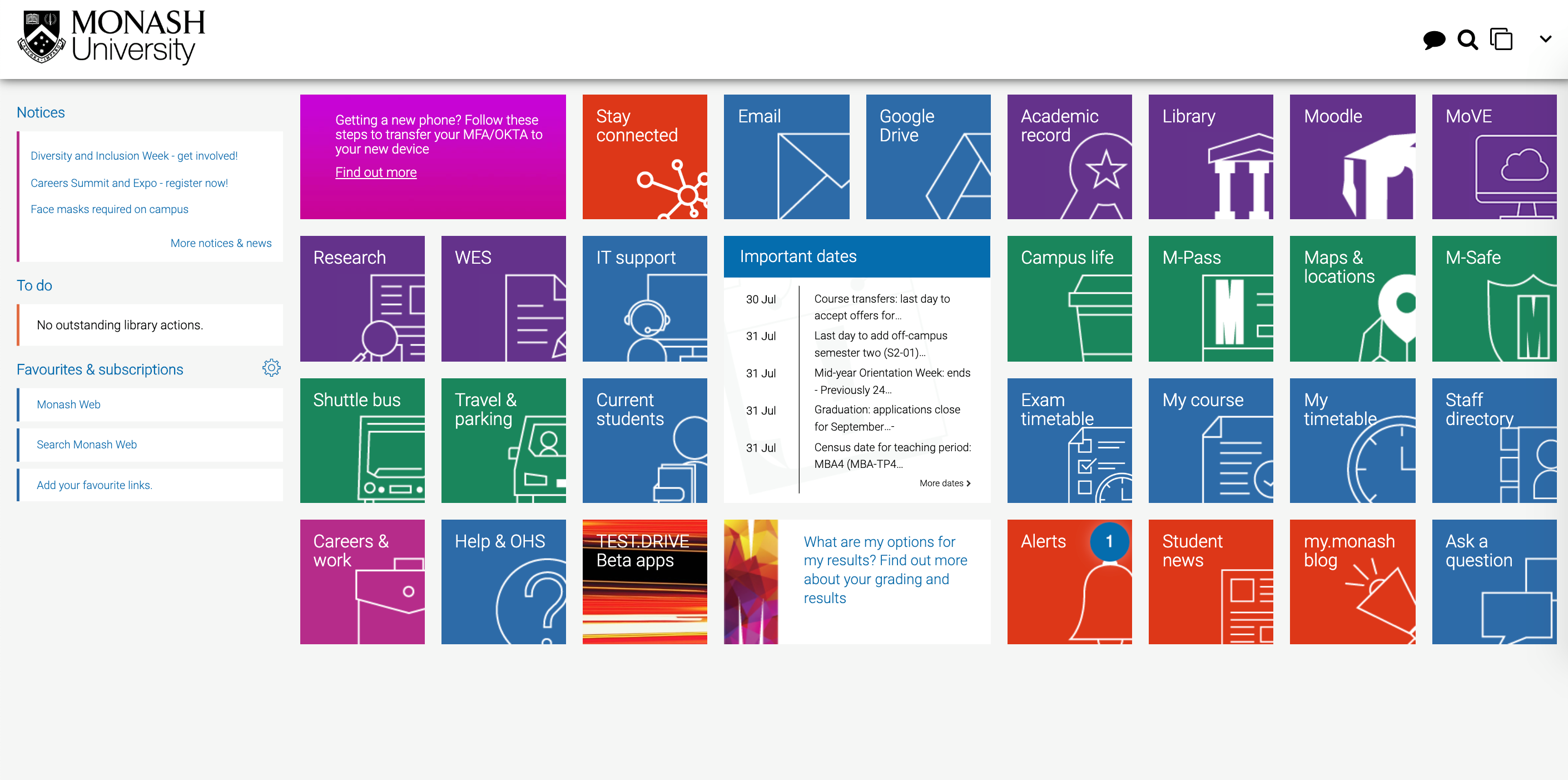This screenshot has height=780, width=1568.
Task: Open the Email tile
Action: [786, 156]
